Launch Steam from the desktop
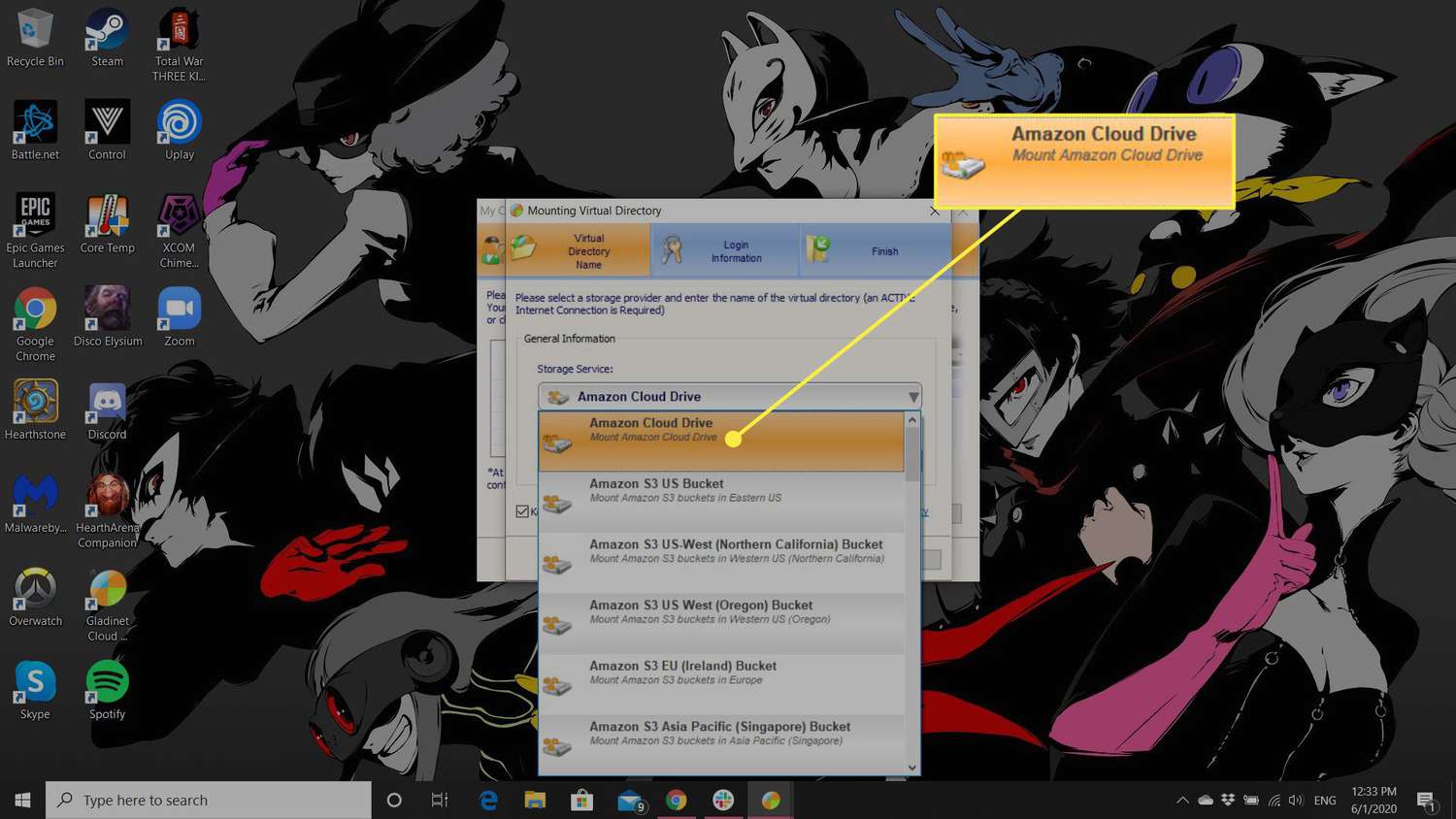The height and width of the screenshot is (819, 1456). [x=107, y=39]
